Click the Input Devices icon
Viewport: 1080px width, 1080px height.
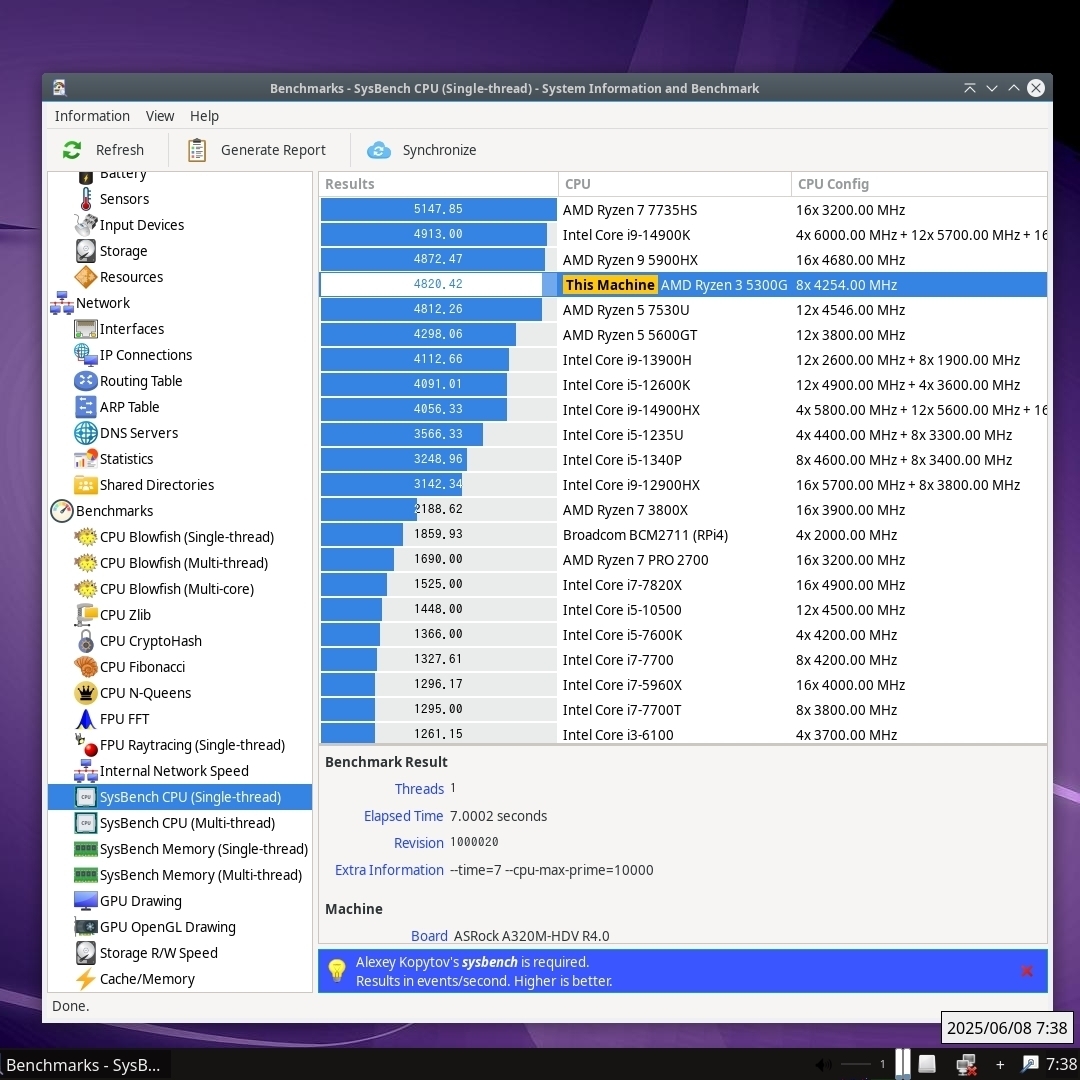[85, 225]
